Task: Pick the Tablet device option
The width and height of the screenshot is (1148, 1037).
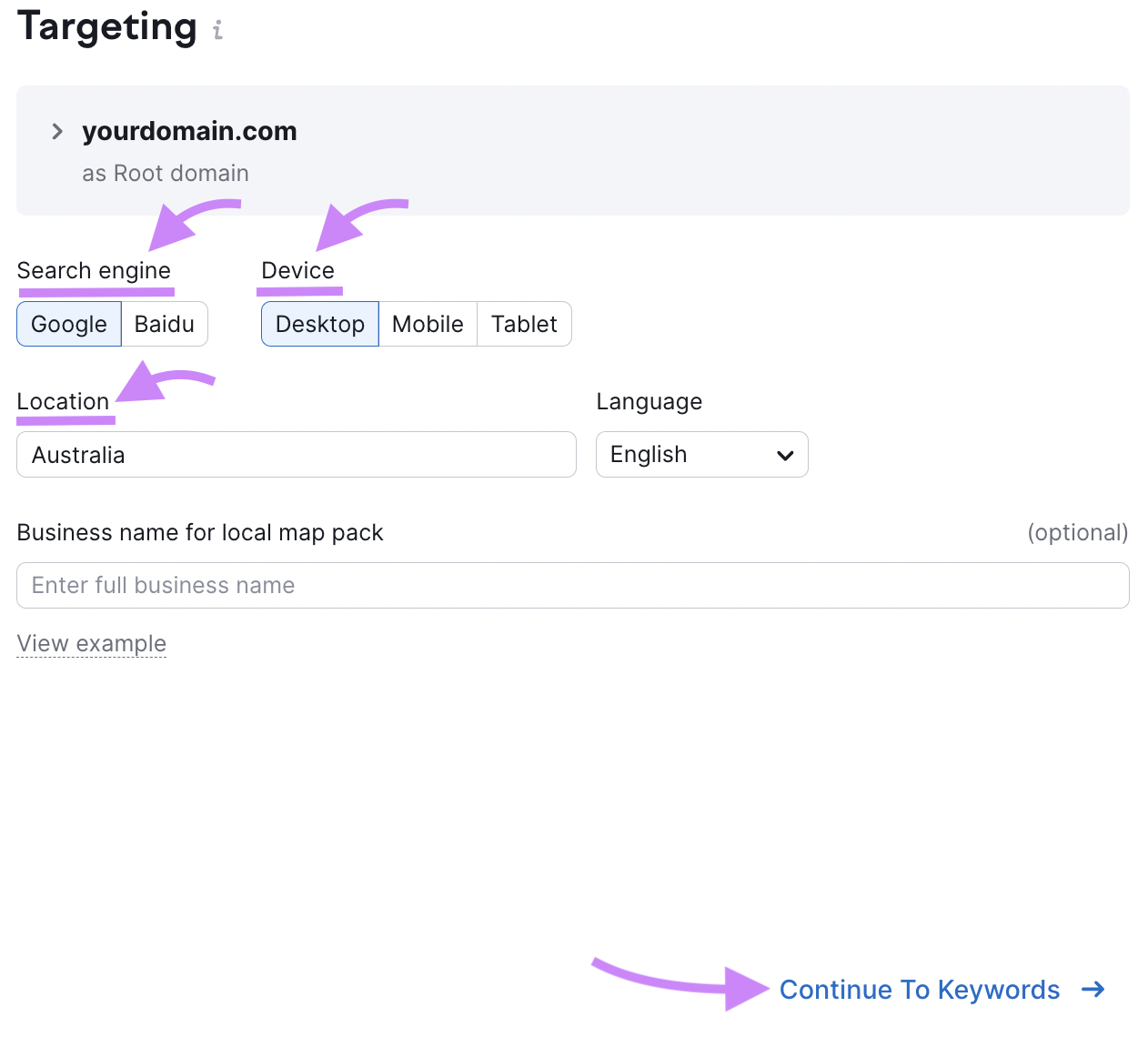Action: 524,325
